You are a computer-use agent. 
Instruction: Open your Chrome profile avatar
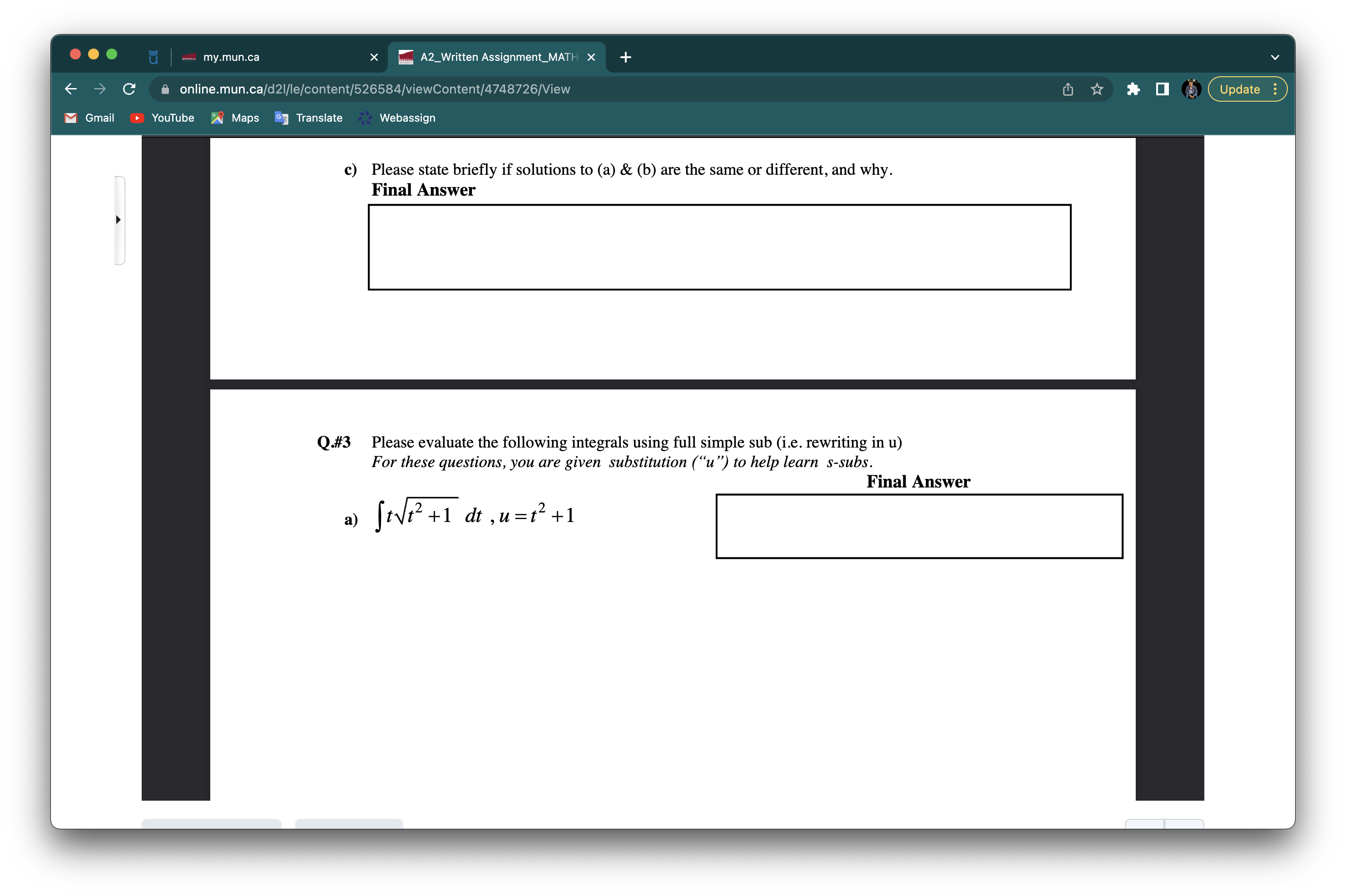[x=1191, y=89]
